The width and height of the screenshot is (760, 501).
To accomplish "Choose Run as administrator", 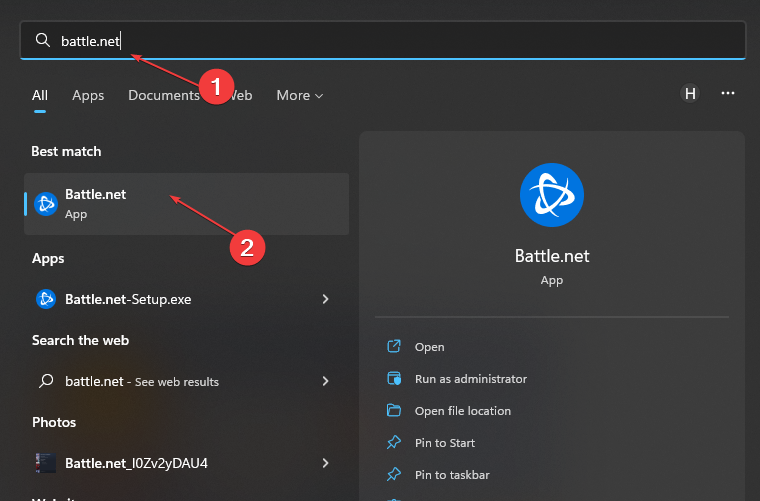I will coord(471,379).
